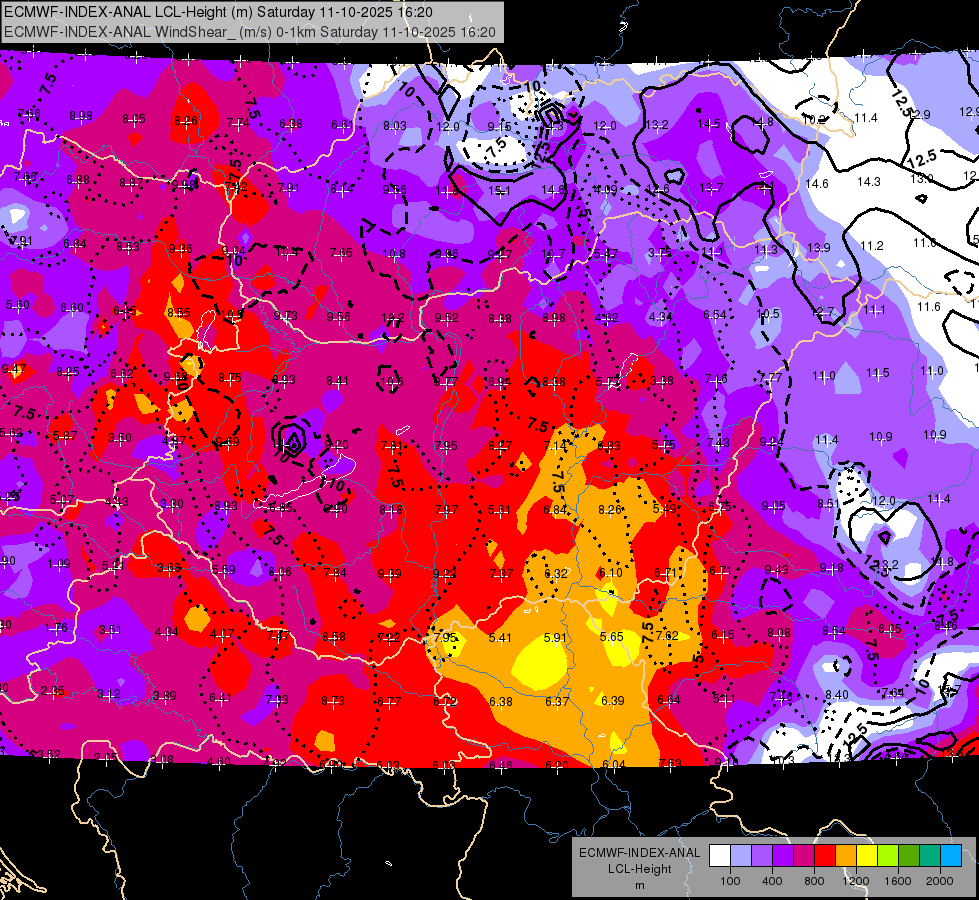Screen dimensions: 979x900
Task: Click the grid value 6.37
Action: [x=557, y=702]
